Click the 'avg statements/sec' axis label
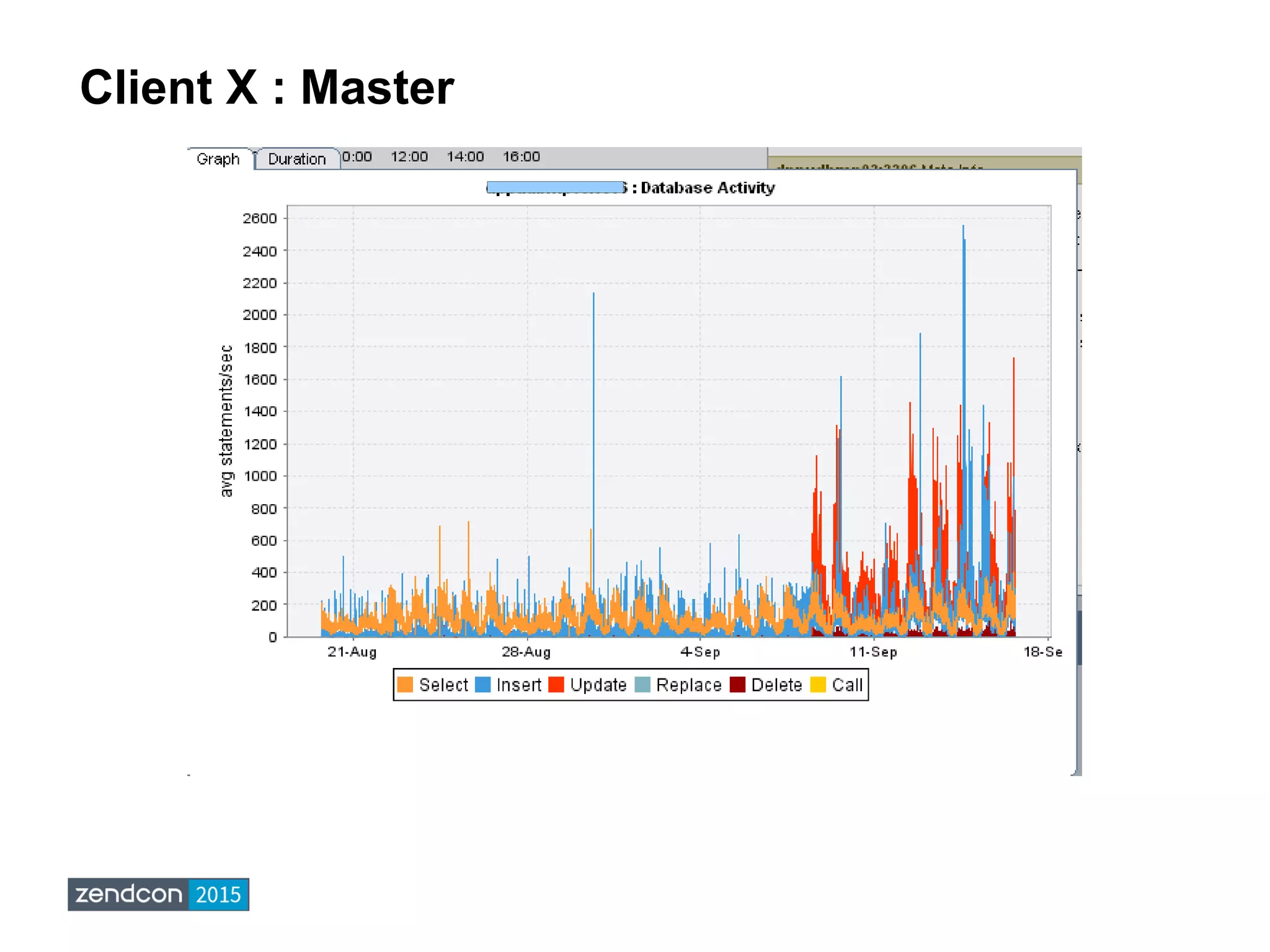This screenshot has height=952, width=1270. (x=227, y=421)
